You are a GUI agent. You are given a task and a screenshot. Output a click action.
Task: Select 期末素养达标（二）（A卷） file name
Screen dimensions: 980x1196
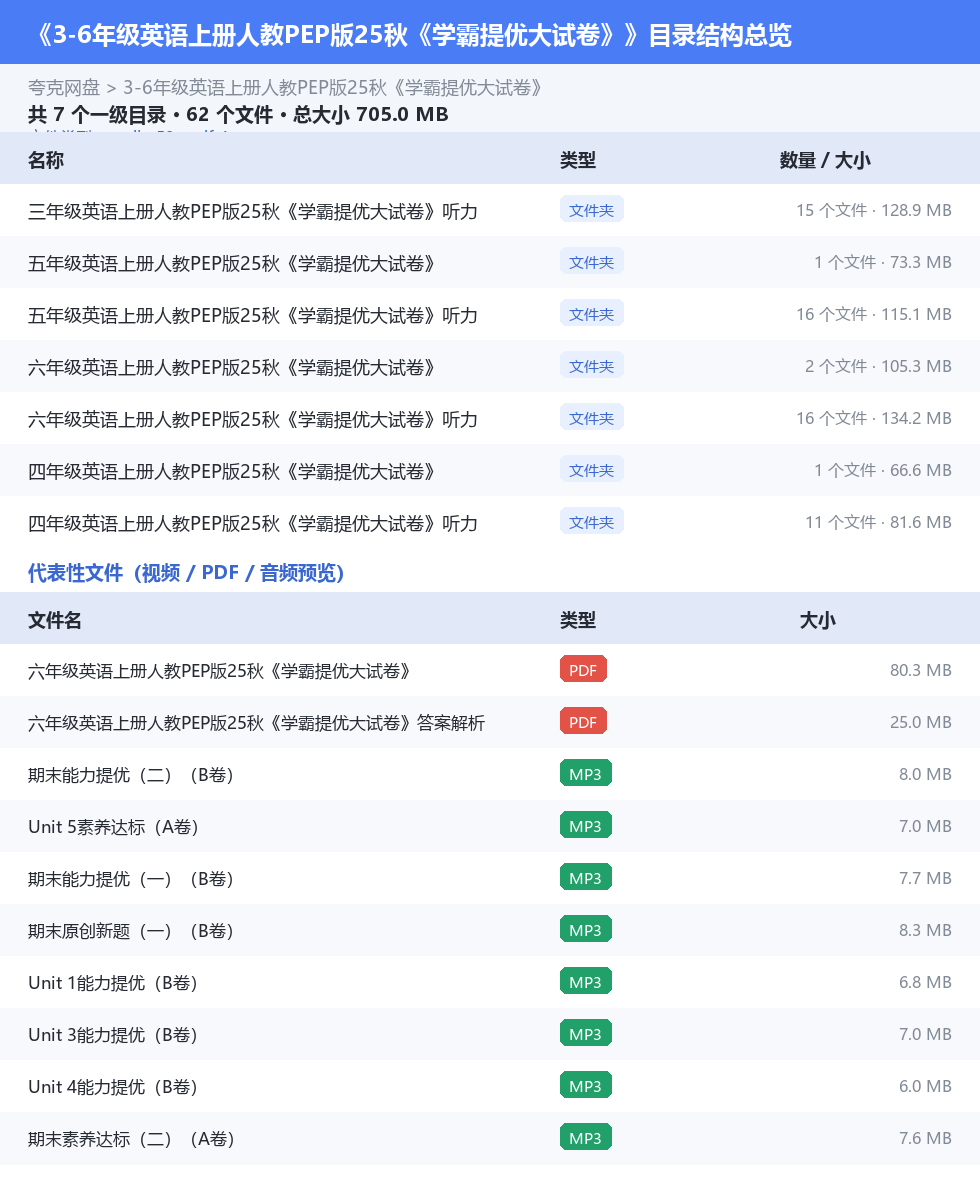[x=131, y=1139]
